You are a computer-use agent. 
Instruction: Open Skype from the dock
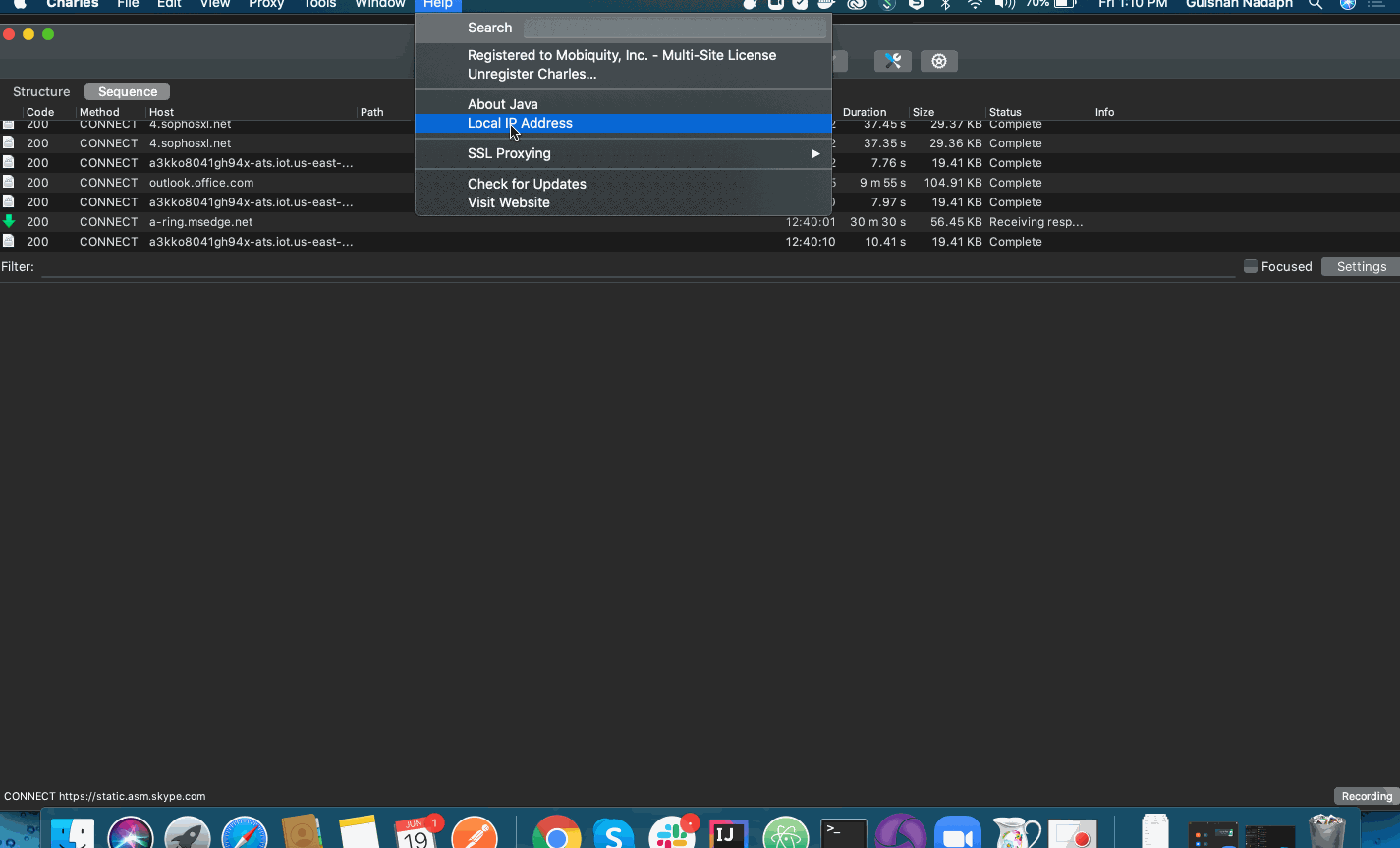614,833
